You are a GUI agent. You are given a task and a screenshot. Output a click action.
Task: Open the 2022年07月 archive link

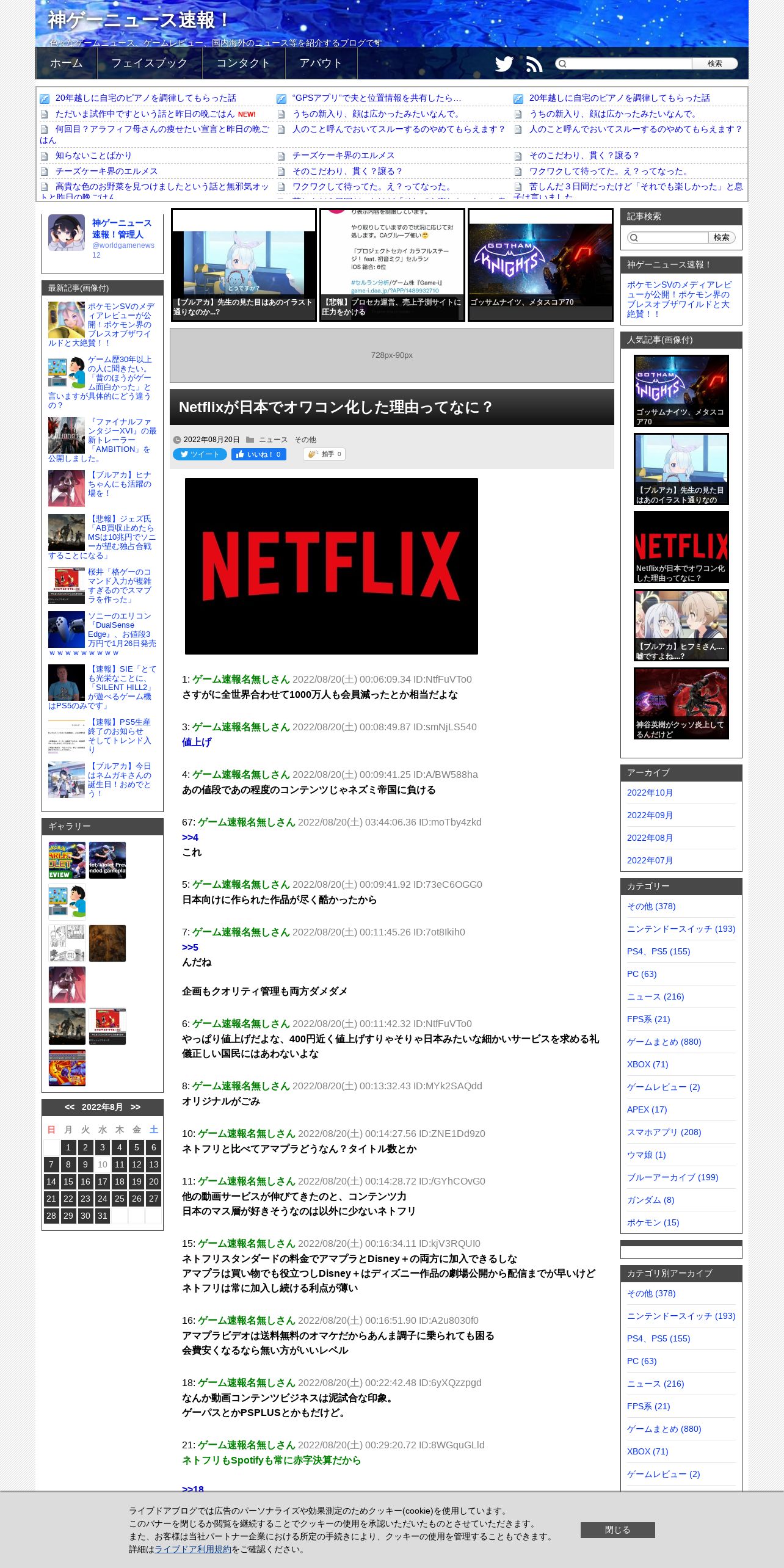(x=650, y=860)
